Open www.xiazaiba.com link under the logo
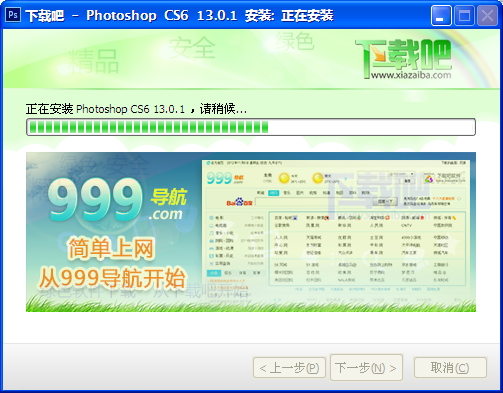 click(411, 76)
